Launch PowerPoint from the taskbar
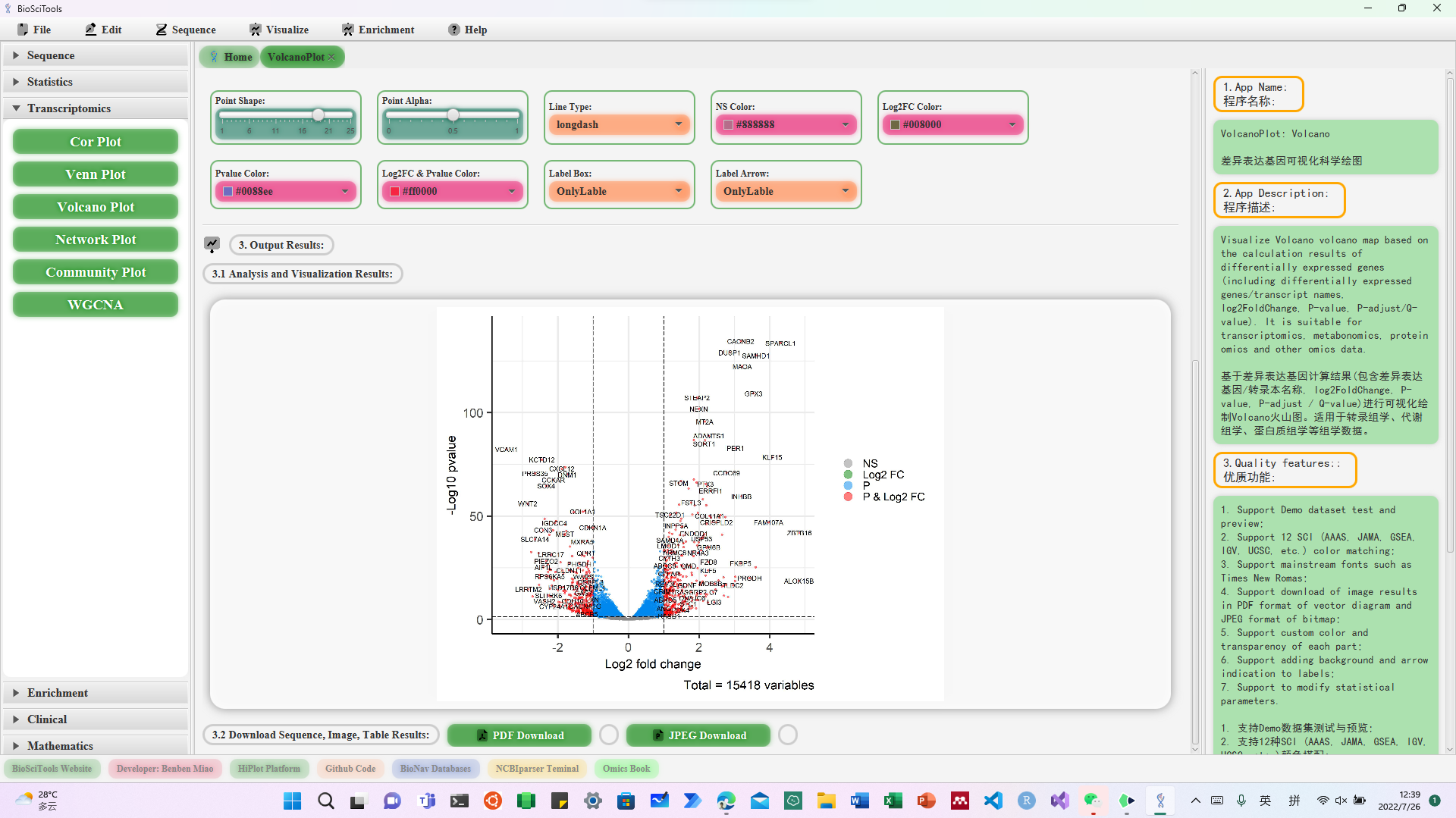This screenshot has width=1456, height=818. coord(926,801)
